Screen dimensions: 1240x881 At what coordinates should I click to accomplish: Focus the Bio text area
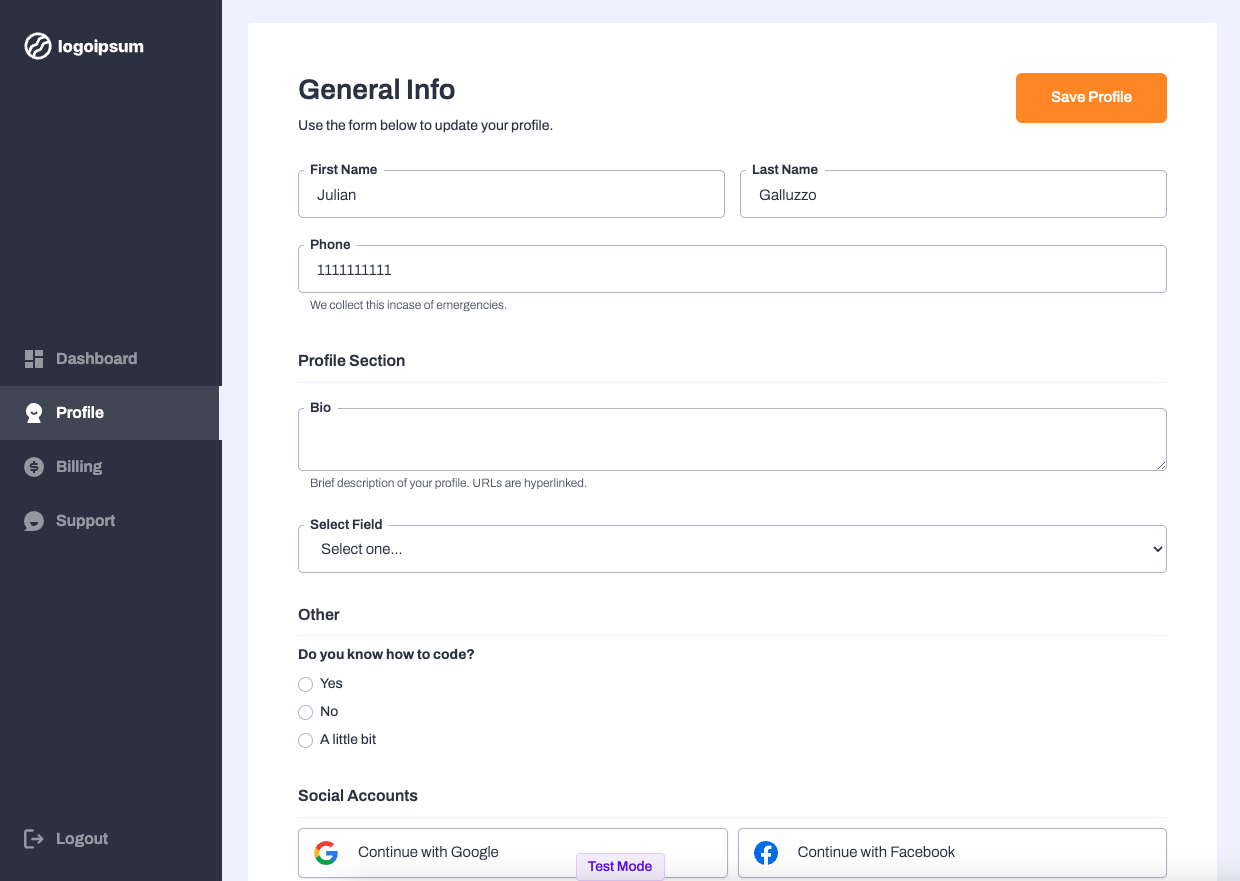[x=732, y=439]
